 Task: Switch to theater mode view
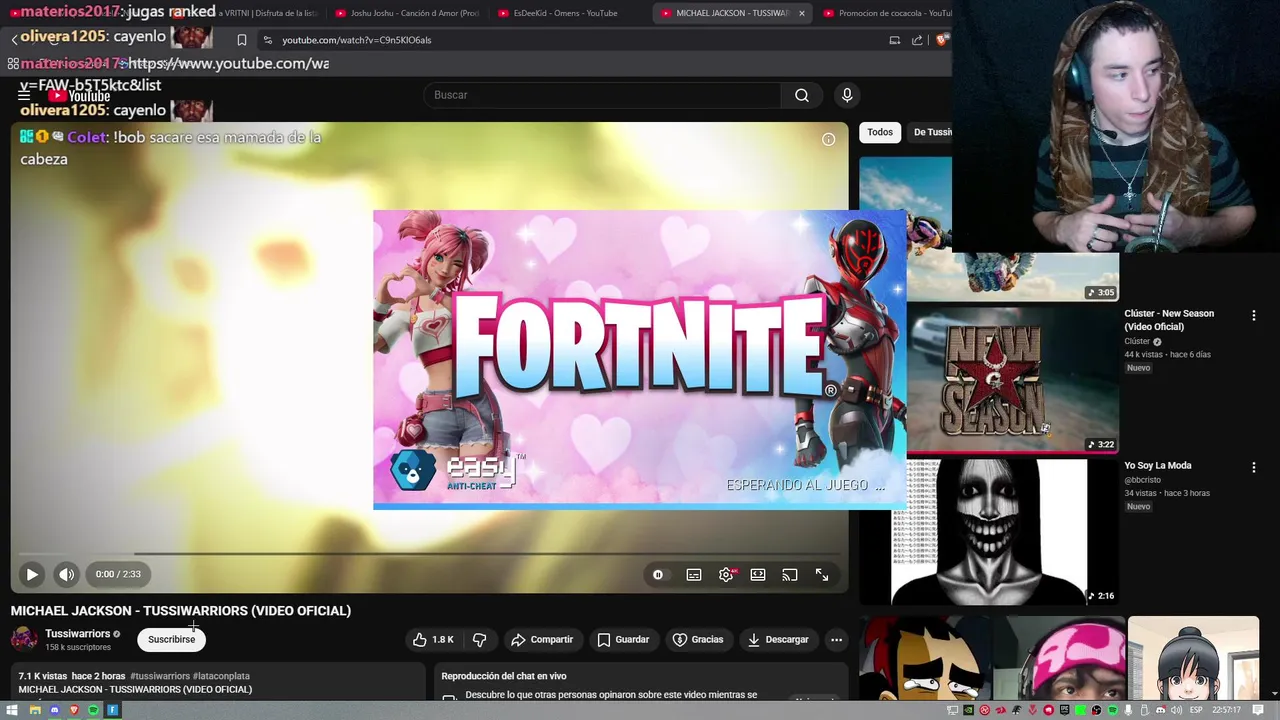[758, 575]
